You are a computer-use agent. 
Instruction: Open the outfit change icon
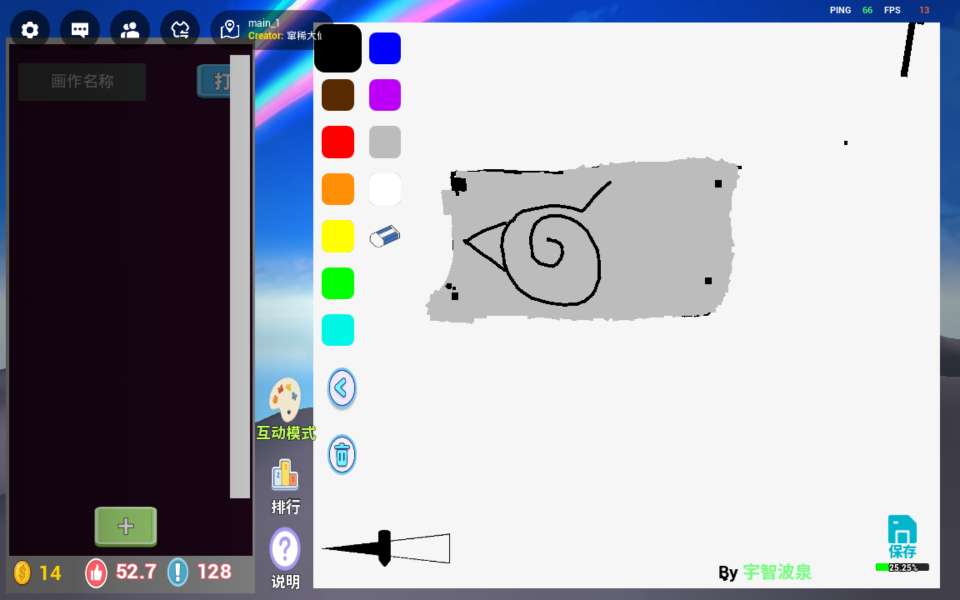[180, 30]
